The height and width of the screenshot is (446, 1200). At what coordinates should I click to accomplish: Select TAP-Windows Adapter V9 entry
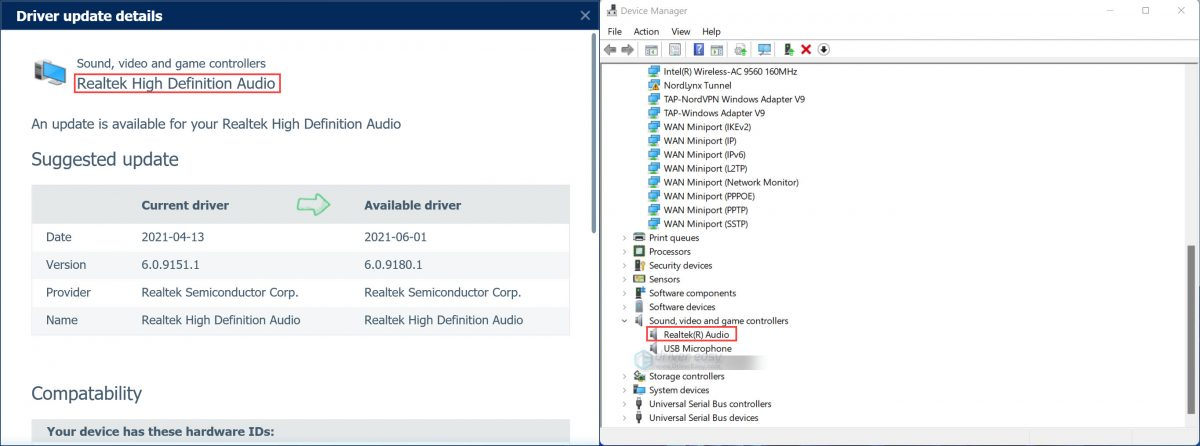714,113
